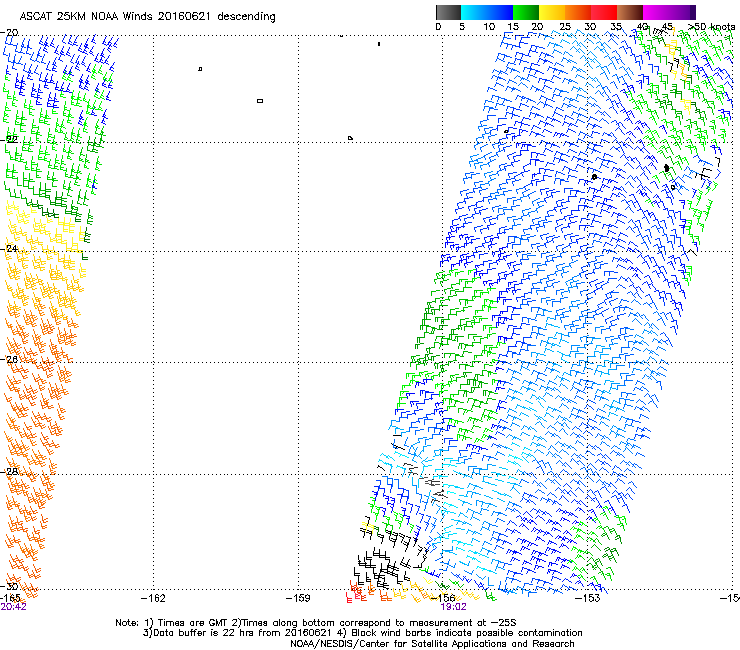Click the 'ASCAT 25KM NOAA Winds 20160621 descending' title
The width and height of the screenshot is (740, 650).
click(x=148, y=17)
